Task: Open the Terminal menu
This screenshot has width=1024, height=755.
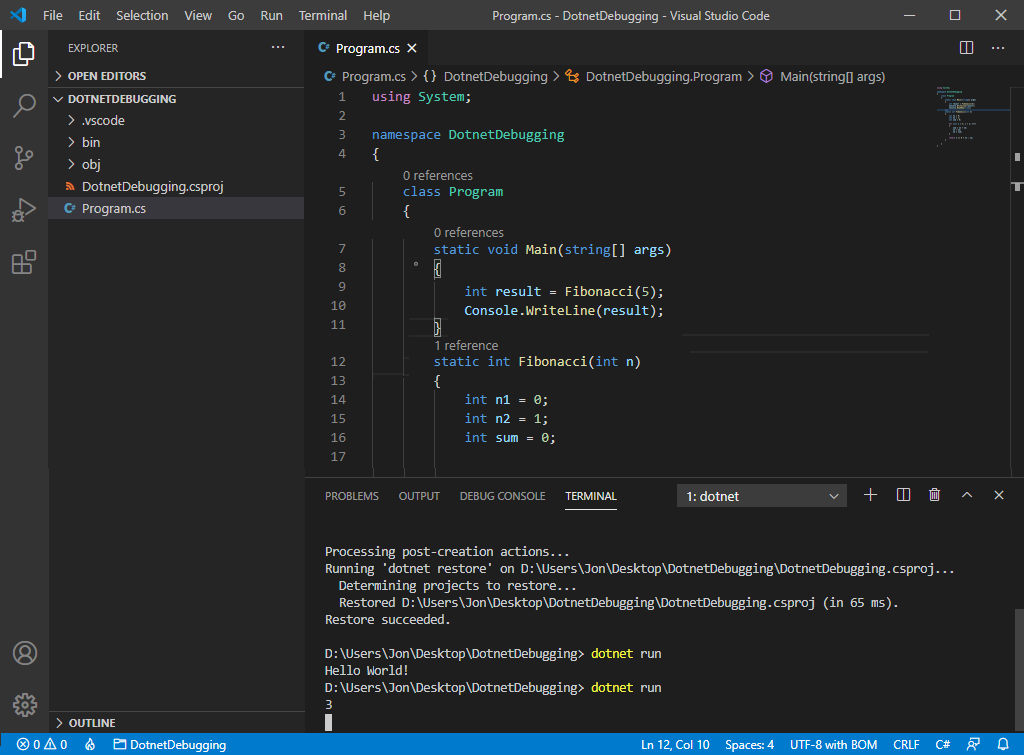Action: 322,15
